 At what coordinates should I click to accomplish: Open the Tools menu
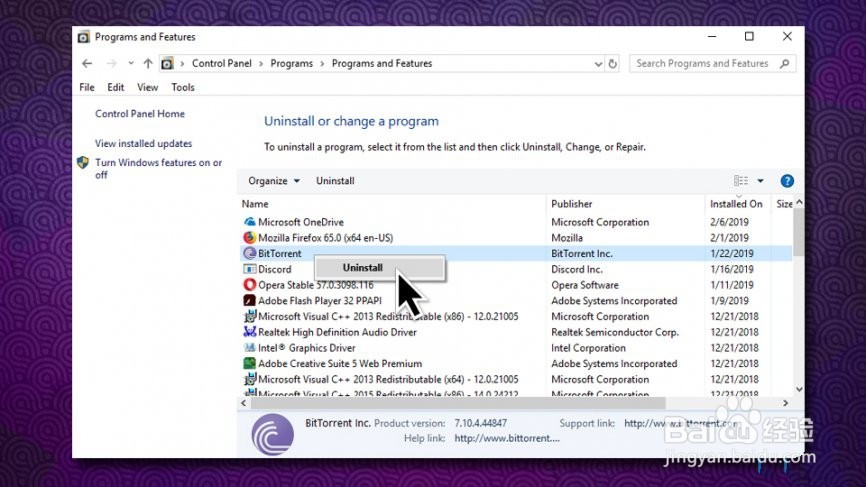[x=183, y=87]
